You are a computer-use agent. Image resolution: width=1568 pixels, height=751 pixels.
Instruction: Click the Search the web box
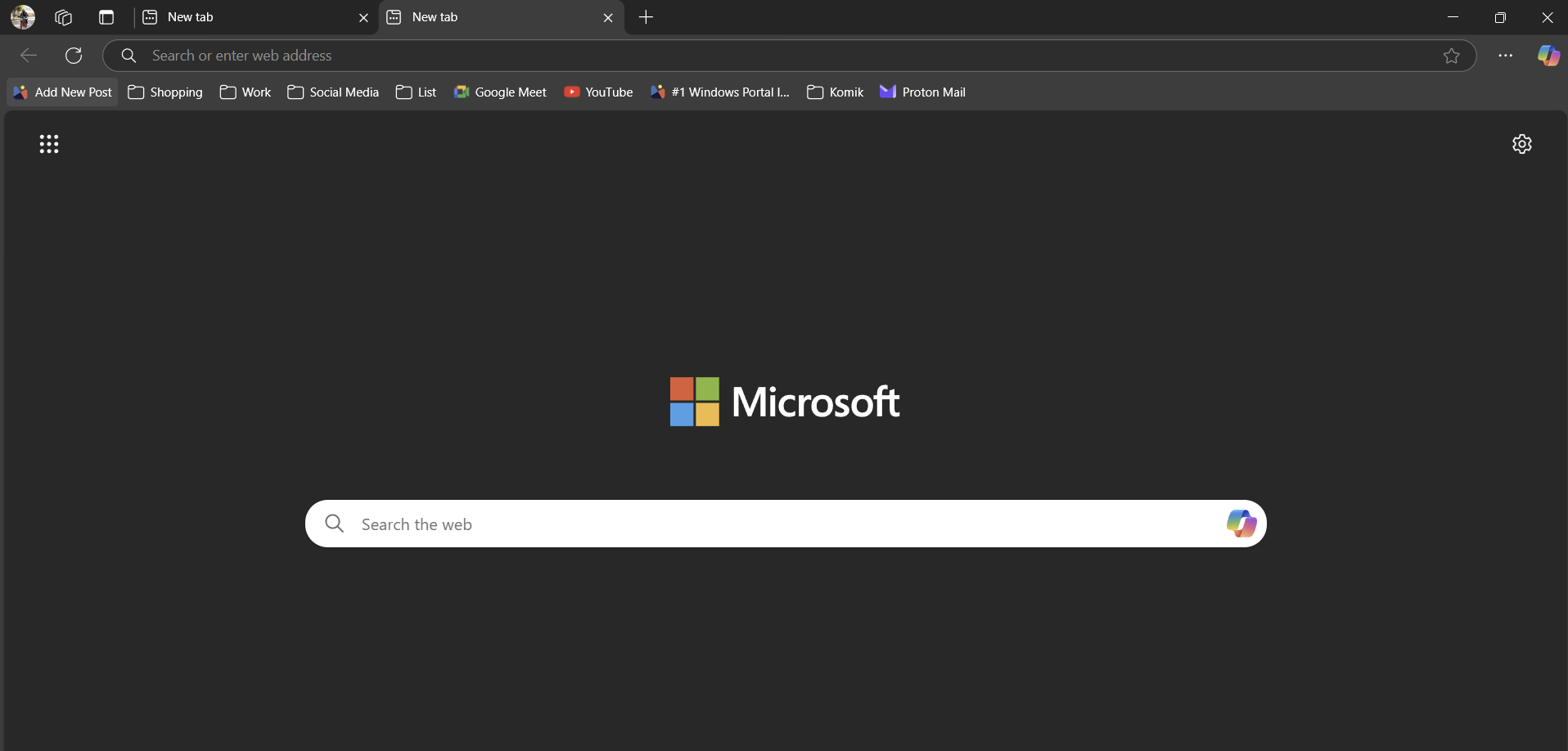pyautogui.click(x=786, y=524)
